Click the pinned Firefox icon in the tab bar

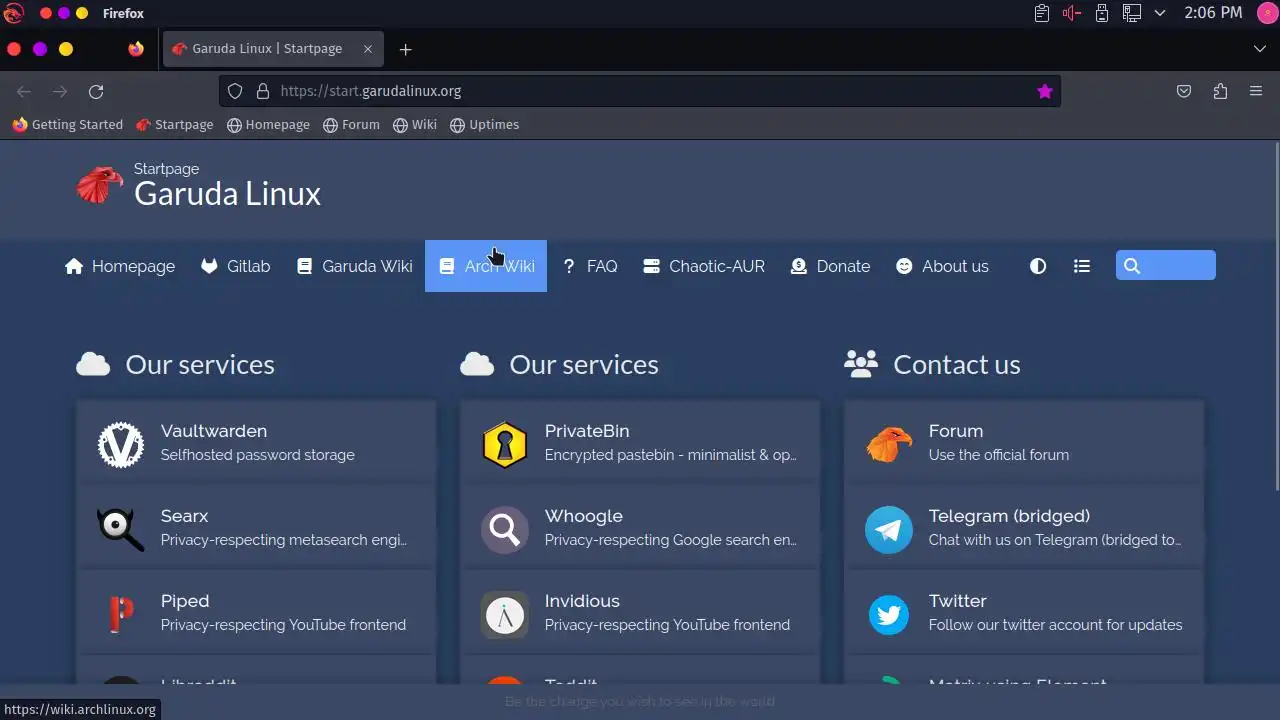tap(136, 48)
